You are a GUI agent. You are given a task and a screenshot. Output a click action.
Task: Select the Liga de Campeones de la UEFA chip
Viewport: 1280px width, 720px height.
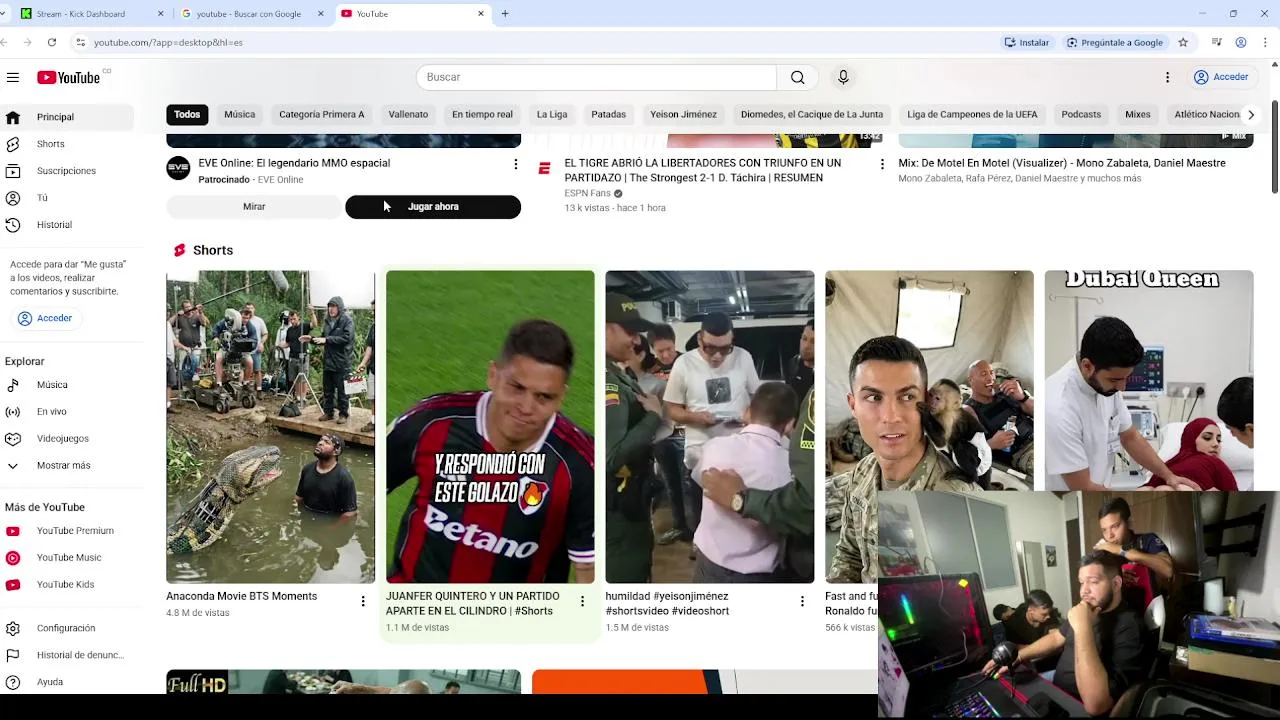click(x=972, y=115)
